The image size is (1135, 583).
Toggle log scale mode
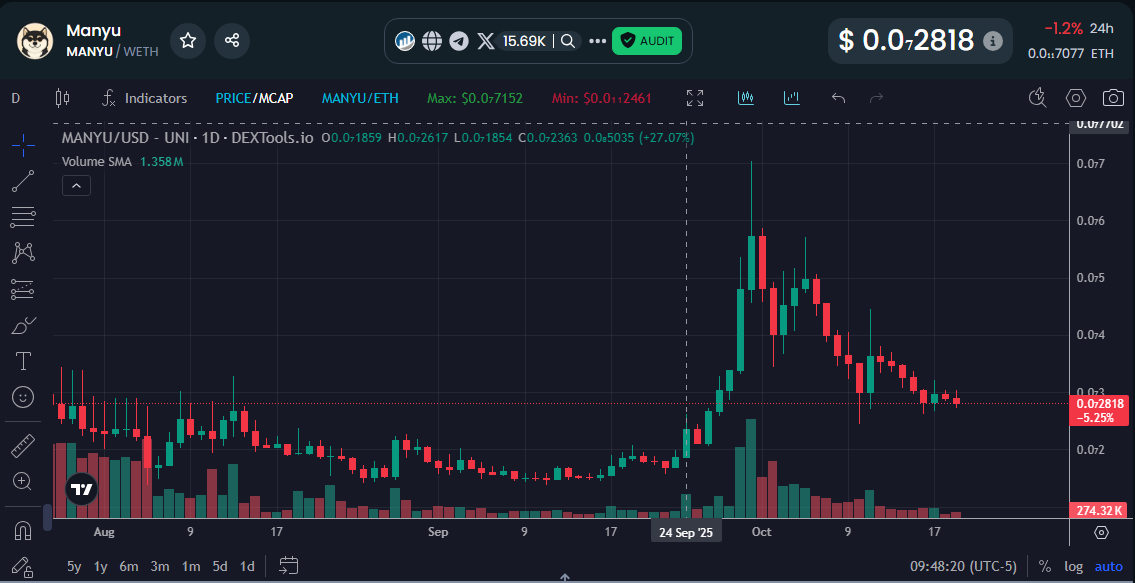click(1073, 566)
